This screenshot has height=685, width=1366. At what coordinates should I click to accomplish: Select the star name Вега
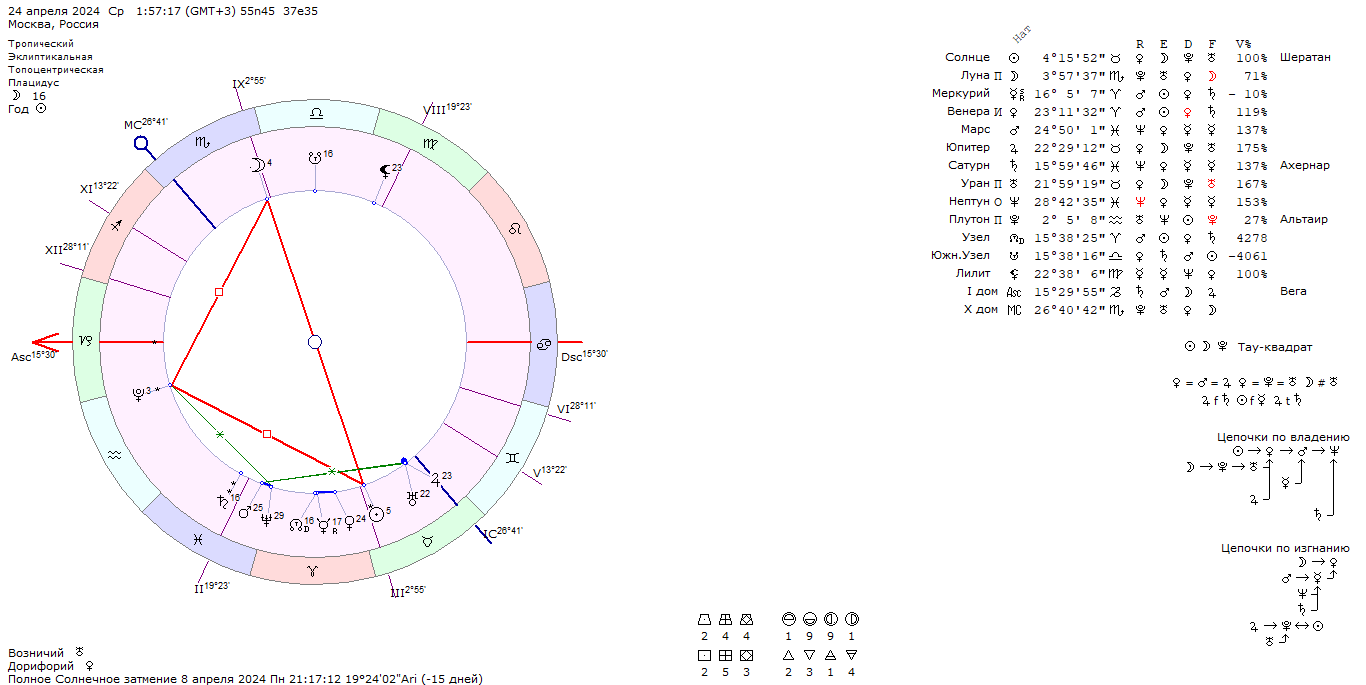coord(1293,291)
